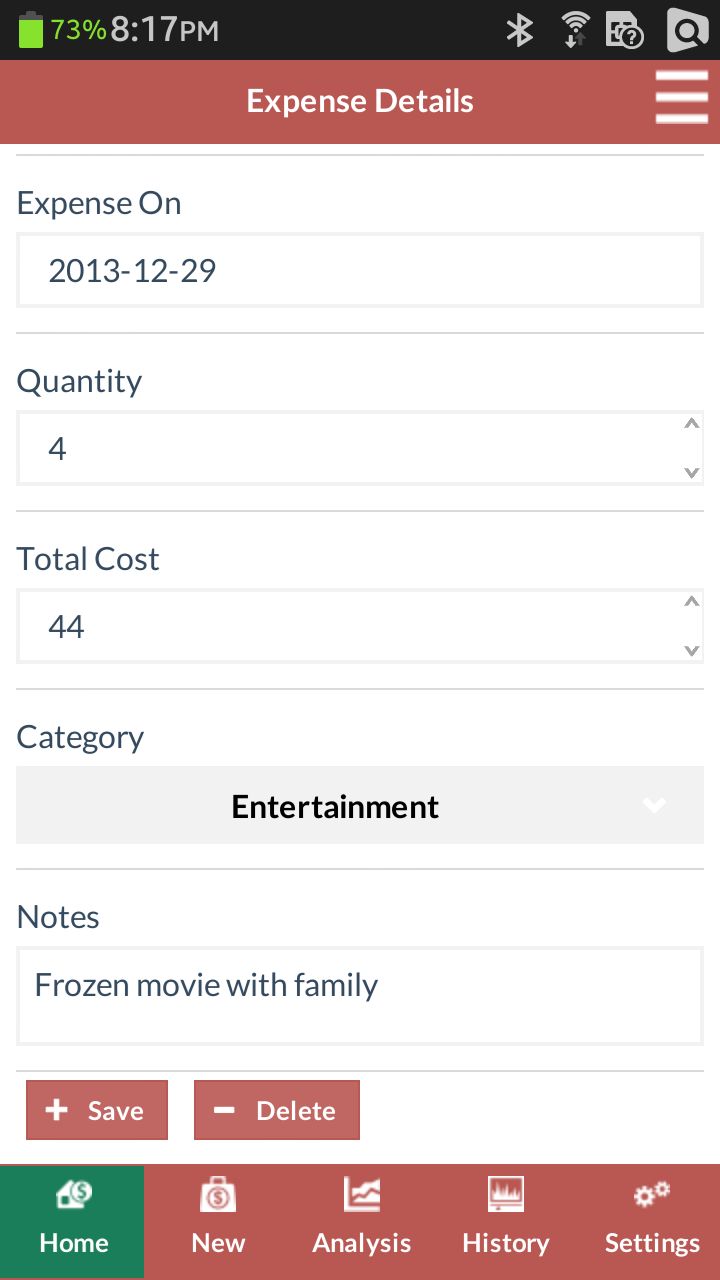The image size is (720, 1280).
Task: Decrease Total Cost with down arrow
Action: [691, 650]
